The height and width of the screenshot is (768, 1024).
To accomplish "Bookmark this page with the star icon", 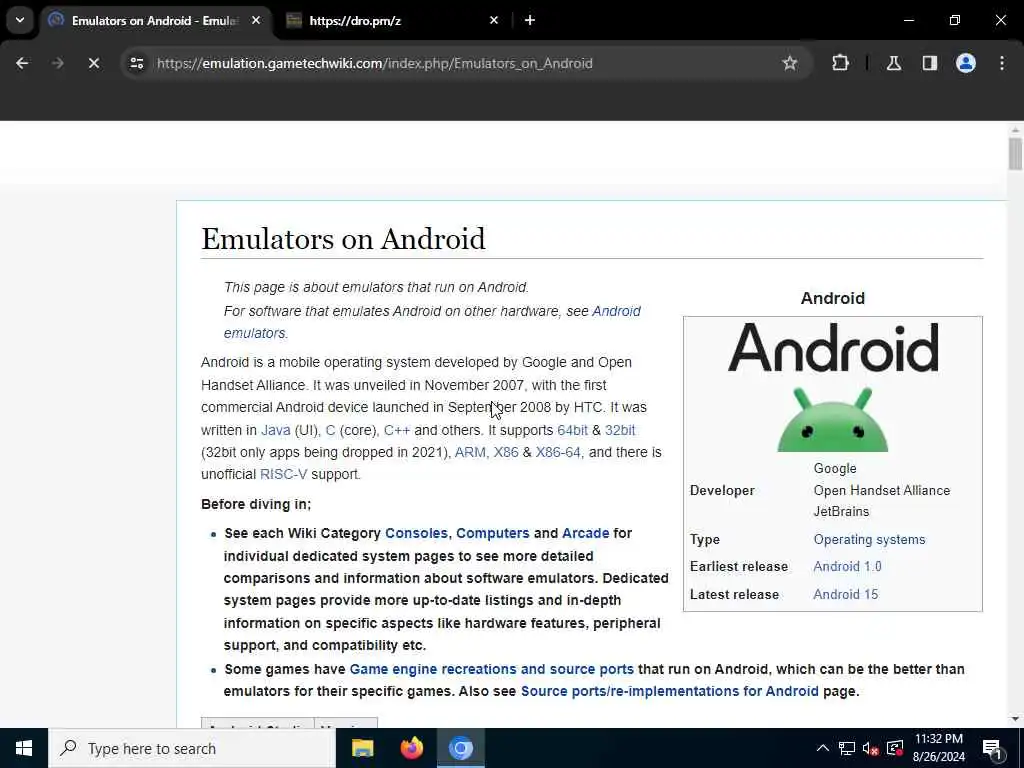I will [790, 63].
